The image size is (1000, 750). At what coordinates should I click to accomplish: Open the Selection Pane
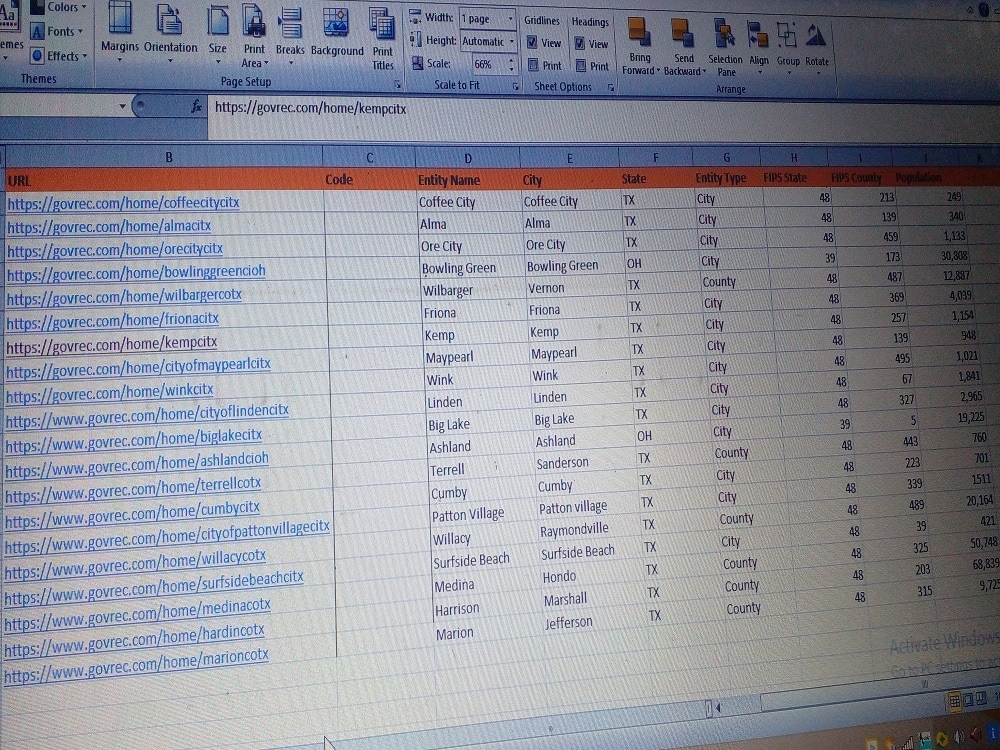(725, 48)
